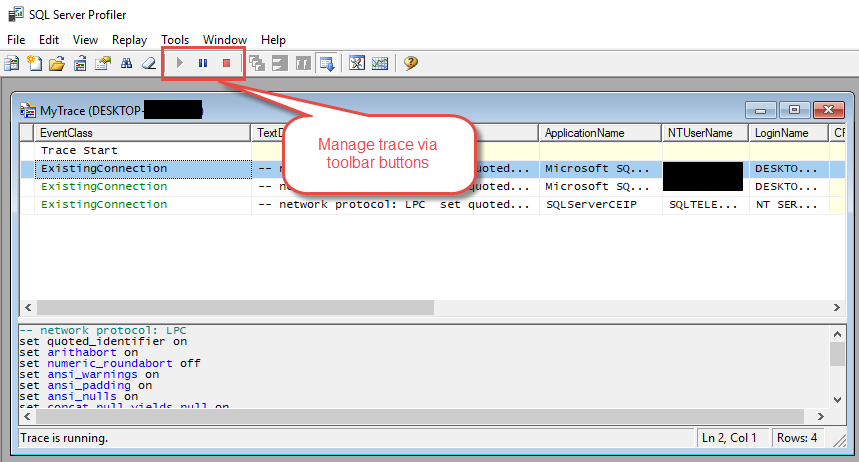Screen dimensions: 859x462
Task: Launch Database Engine Tuning Advisor icon
Action: click(x=357, y=64)
